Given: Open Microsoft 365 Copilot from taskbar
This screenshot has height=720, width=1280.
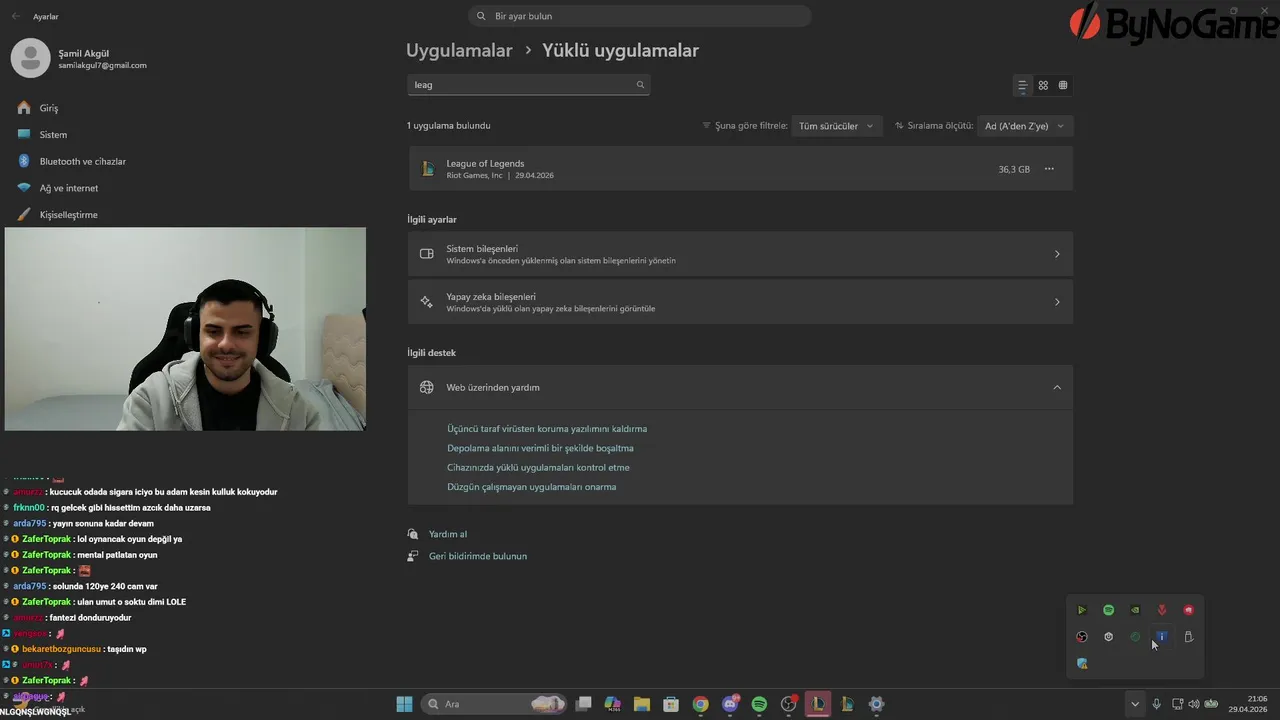Looking at the screenshot, I should click(613, 704).
